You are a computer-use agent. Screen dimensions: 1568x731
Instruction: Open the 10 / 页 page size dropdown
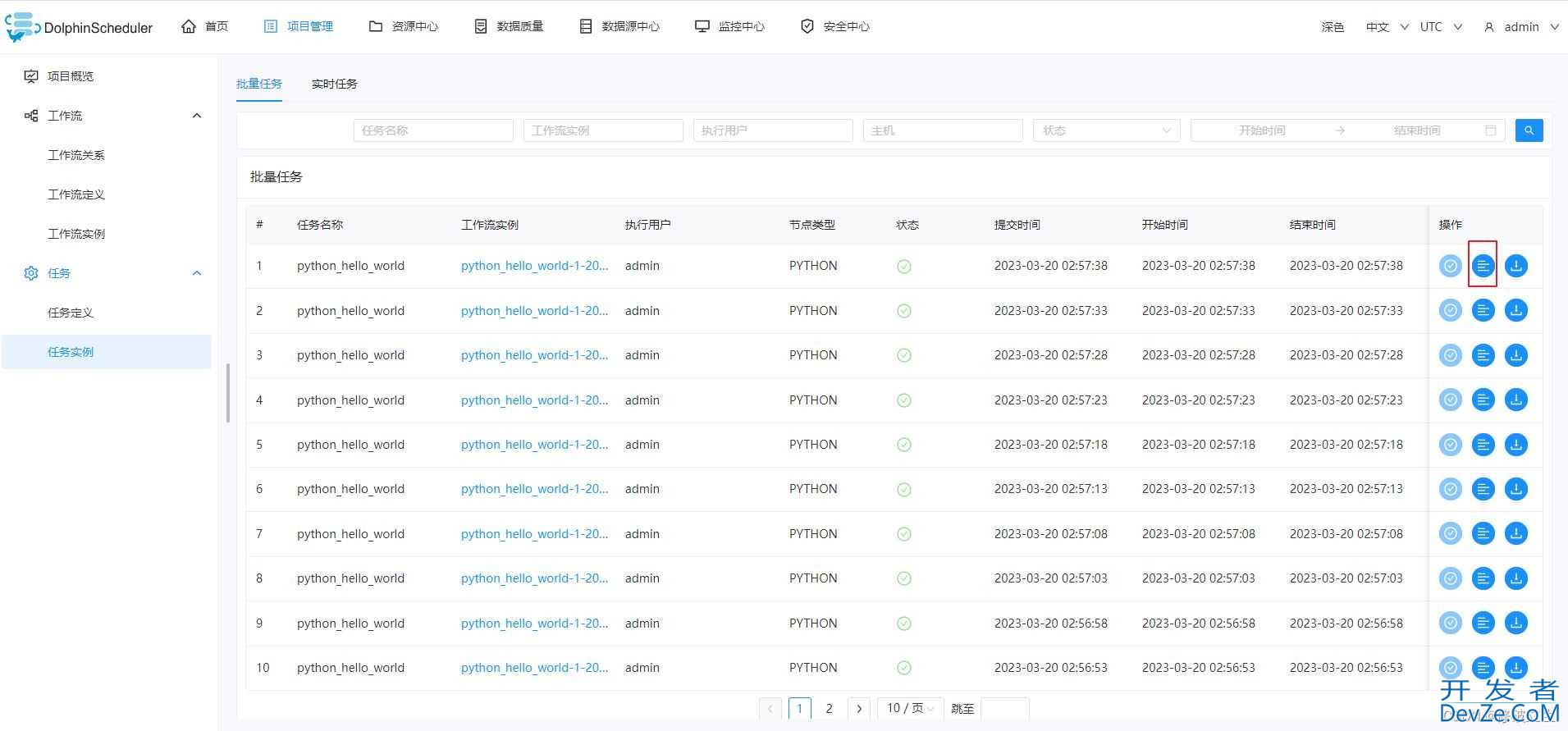click(912, 708)
